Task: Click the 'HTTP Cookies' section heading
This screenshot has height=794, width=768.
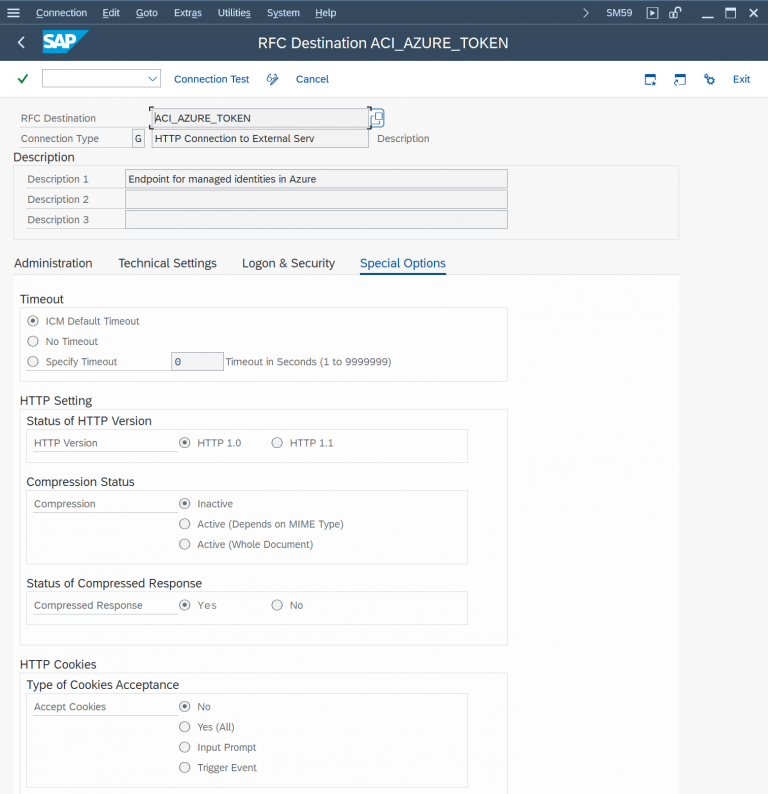Action: coord(58,664)
